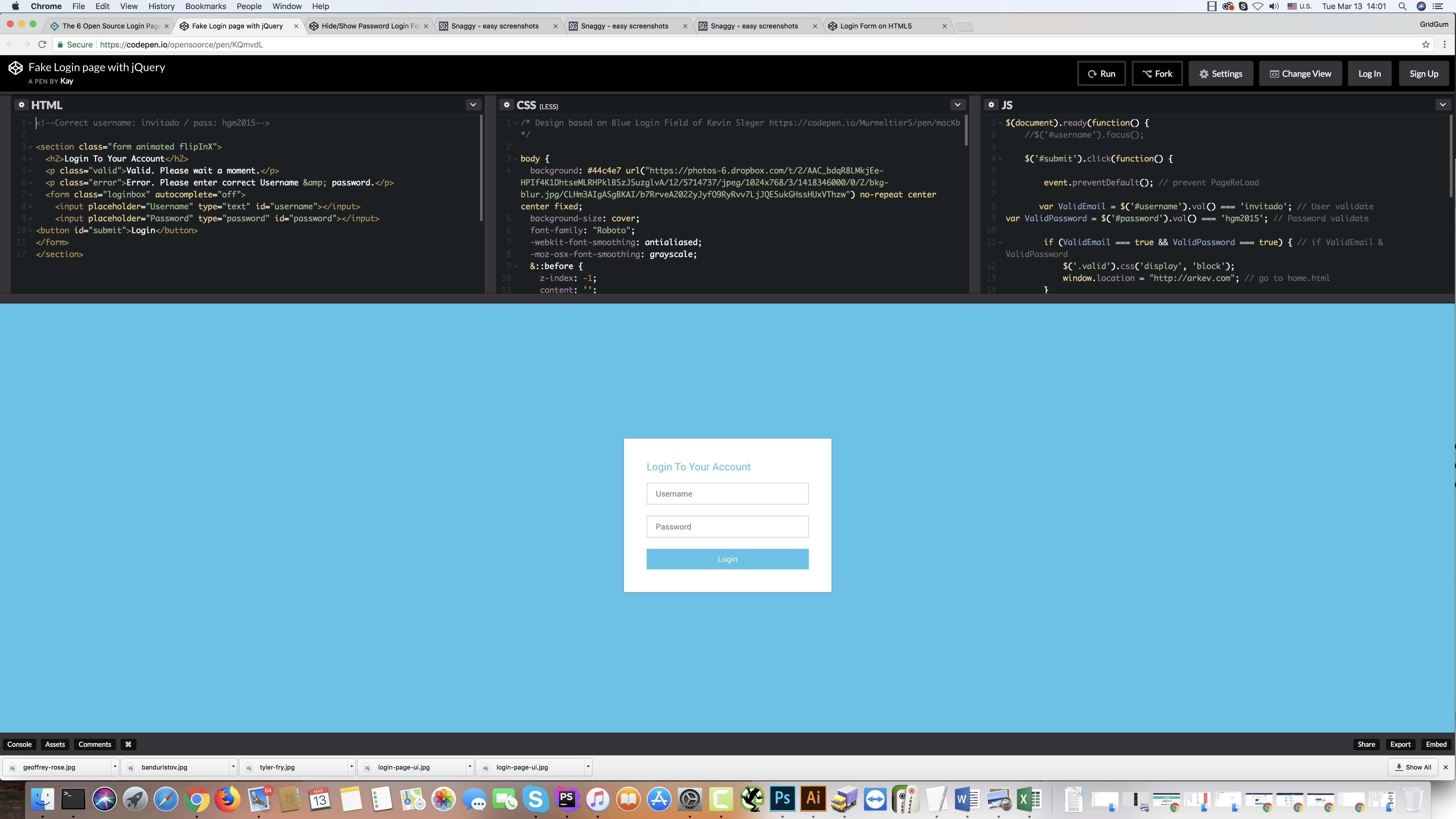This screenshot has width=1456, height=819.
Task: Open PhpStorm from the Dock
Action: [566, 799]
